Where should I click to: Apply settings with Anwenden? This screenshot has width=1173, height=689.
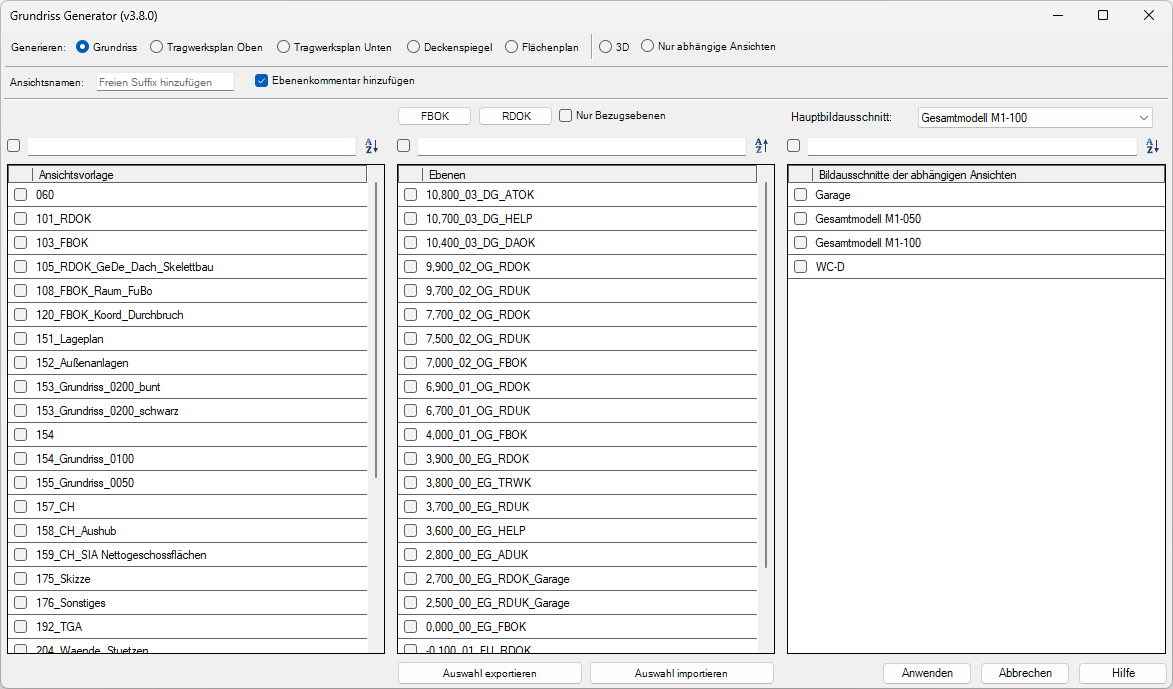(926, 672)
